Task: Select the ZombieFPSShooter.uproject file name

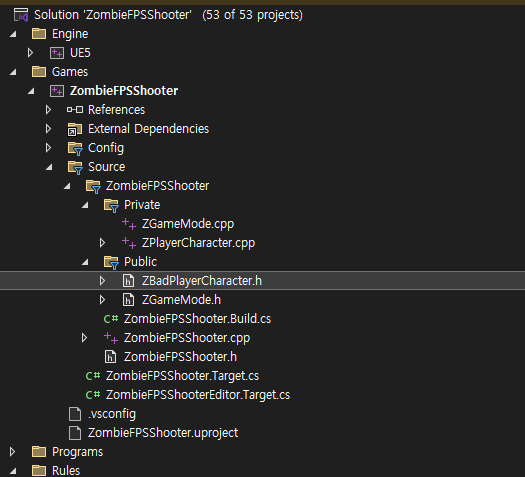Action: (163, 433)
